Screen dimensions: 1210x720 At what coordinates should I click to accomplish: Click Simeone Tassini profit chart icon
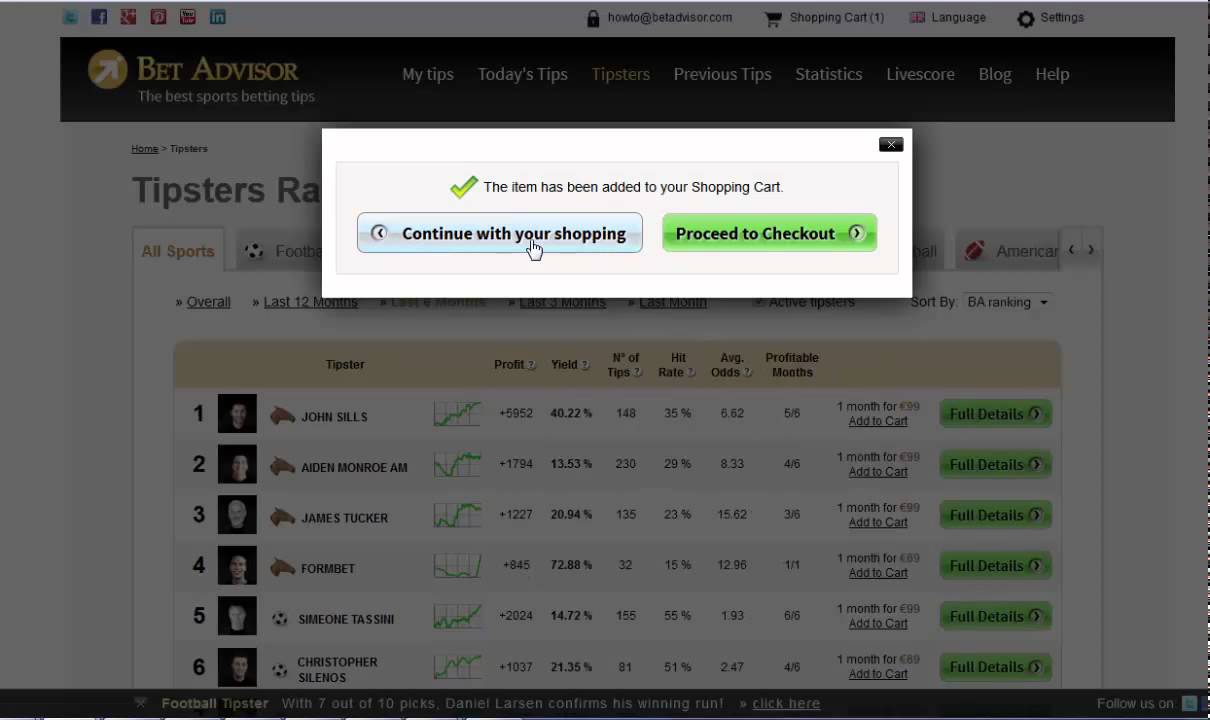[457, 616]
